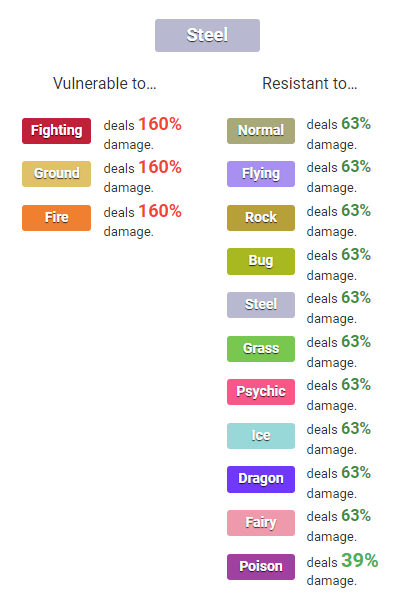The height and width of the screenshot is (606, 419).
Task: Click the "Resistant to..." heading
Action: (310, 83)
